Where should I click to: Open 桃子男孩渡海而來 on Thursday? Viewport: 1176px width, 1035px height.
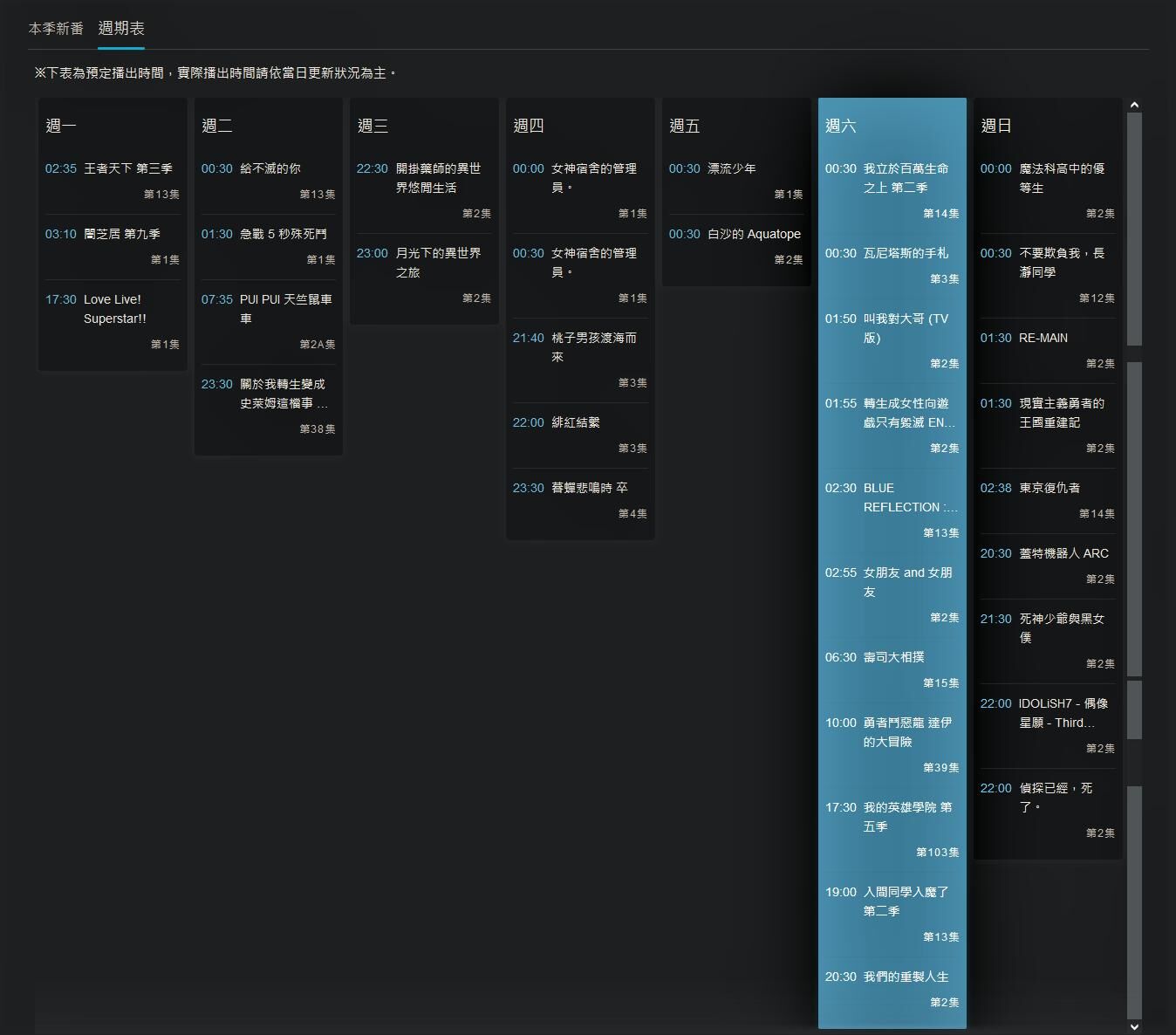click(593, 347)
